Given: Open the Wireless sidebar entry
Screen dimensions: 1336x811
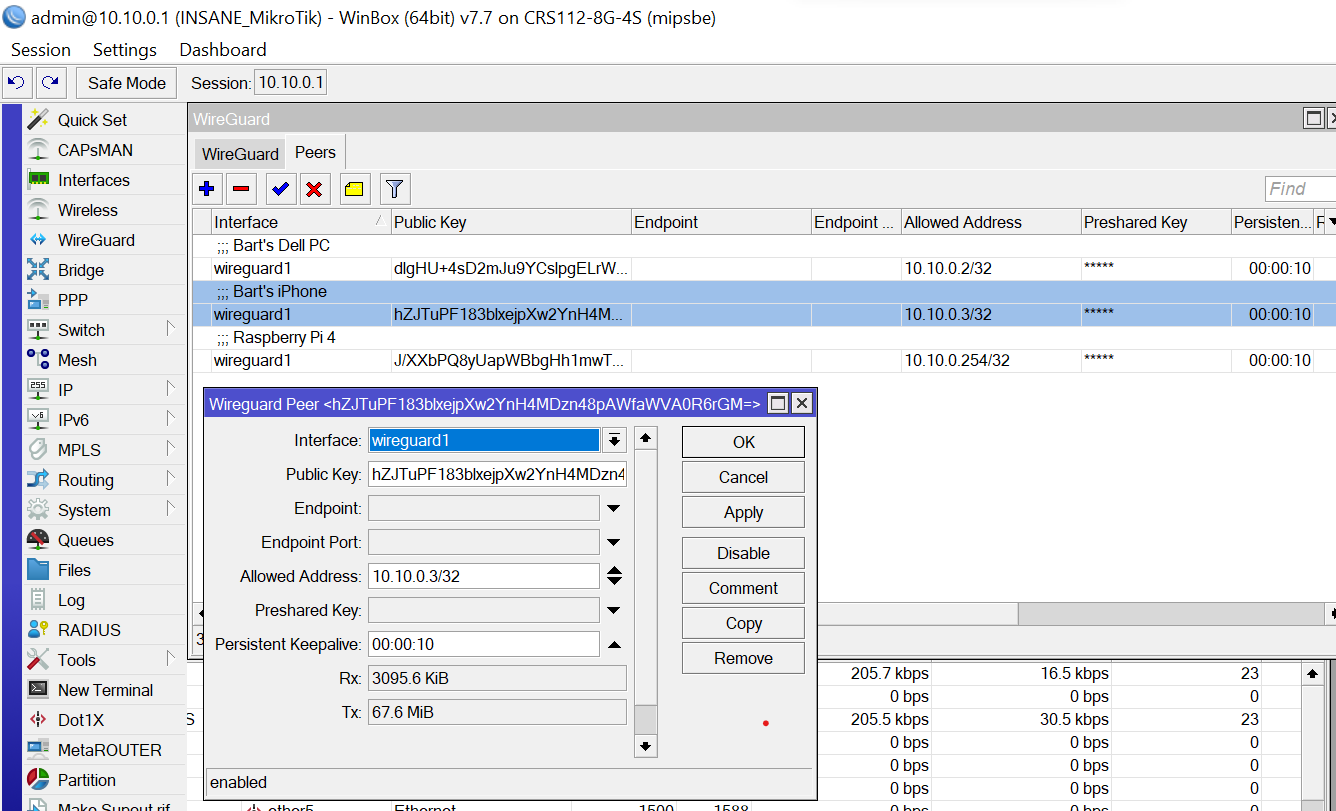Looking at the screenshot, I should coord(88,210).
